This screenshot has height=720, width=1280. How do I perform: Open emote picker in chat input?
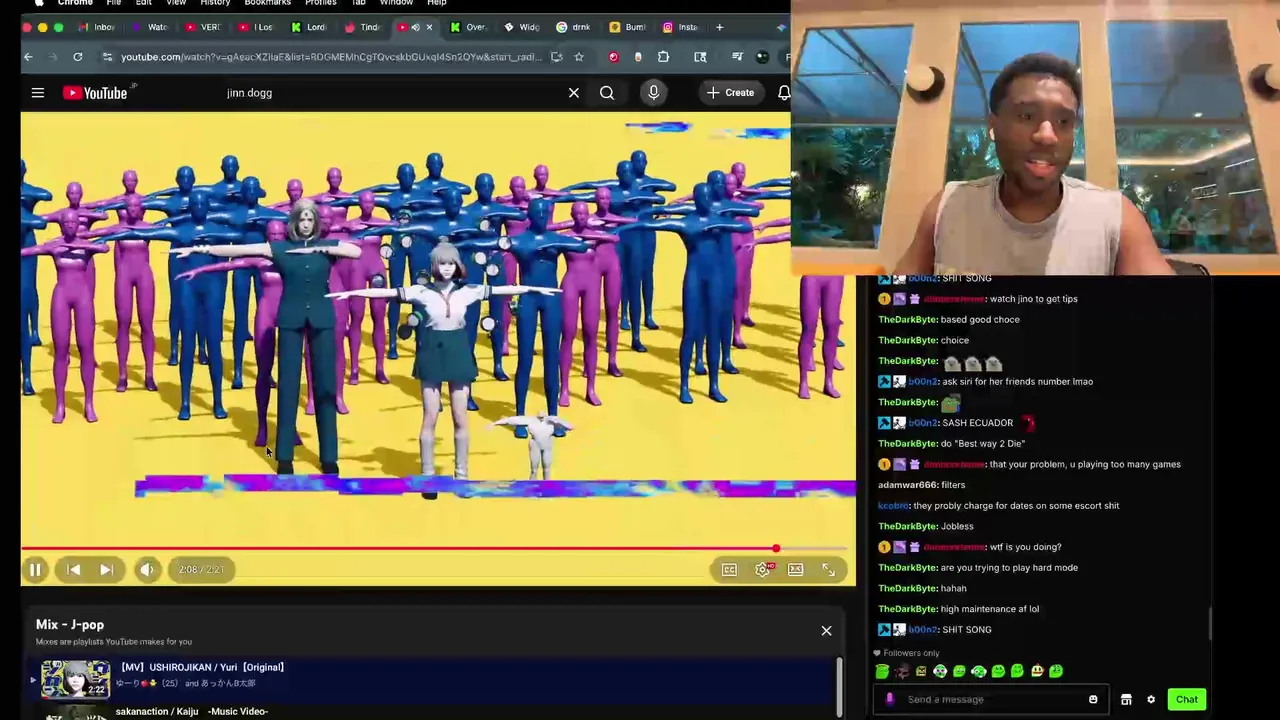click(1093, 700)
